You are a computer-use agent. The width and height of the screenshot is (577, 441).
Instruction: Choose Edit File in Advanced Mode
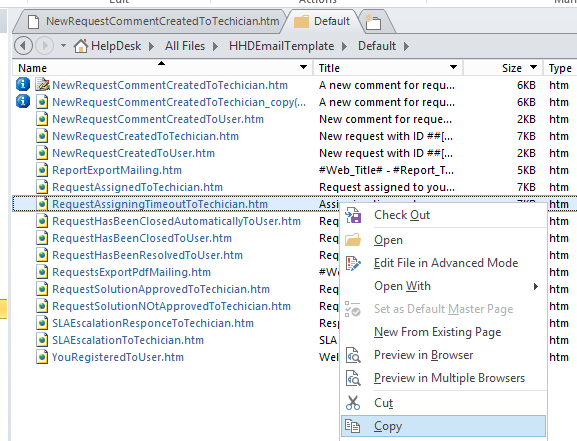443,263
